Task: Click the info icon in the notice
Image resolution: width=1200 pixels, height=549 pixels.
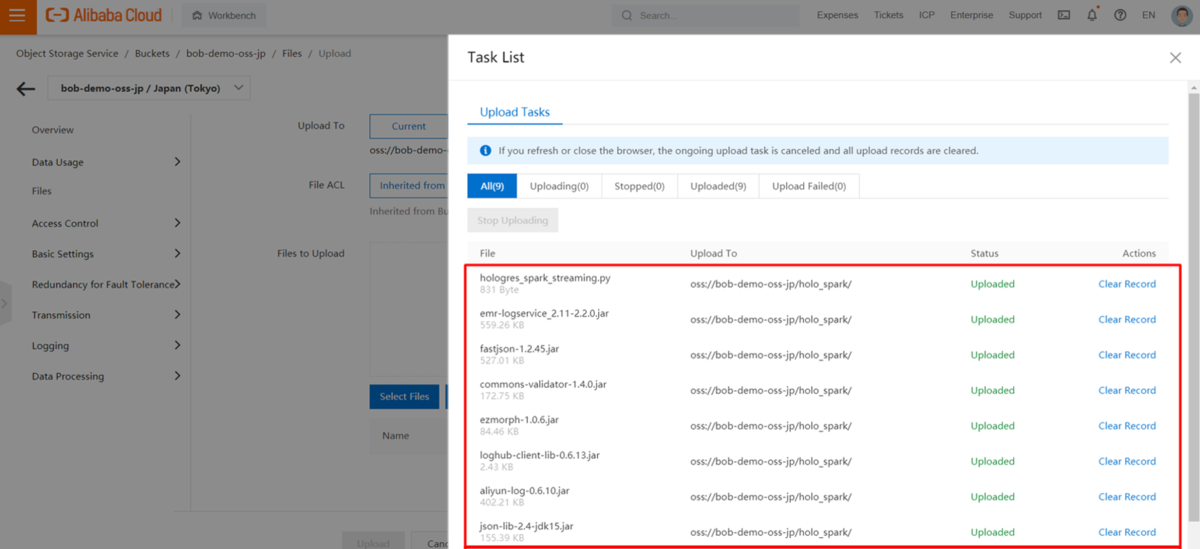Action: (485, 151)
